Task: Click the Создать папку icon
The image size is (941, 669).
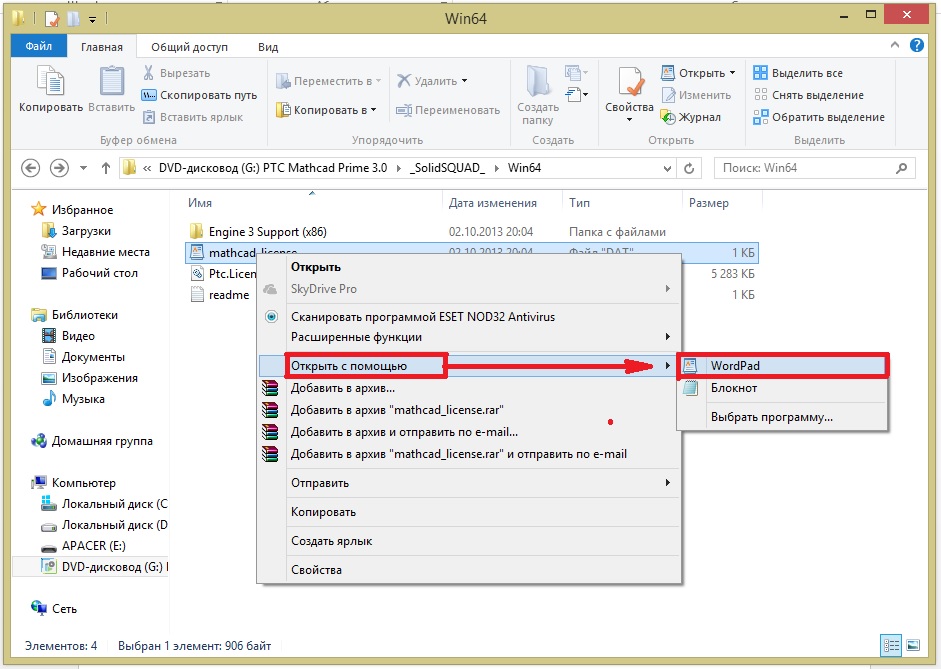Action: [538, 95]
